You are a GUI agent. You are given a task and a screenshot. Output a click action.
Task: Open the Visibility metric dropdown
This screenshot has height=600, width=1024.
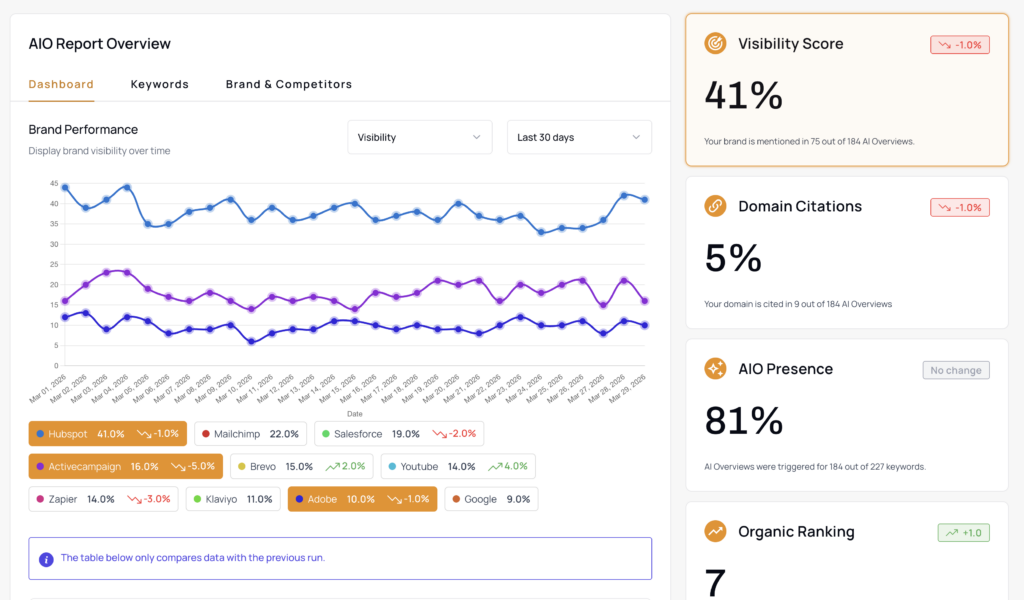[x=419, y=137]
